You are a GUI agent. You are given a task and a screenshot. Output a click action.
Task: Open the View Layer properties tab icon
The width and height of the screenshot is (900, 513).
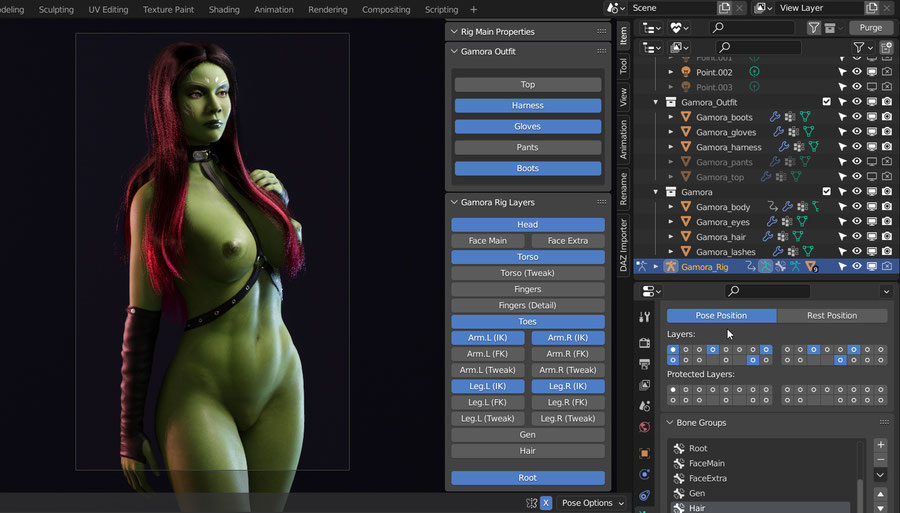click(x=645, y=384)
